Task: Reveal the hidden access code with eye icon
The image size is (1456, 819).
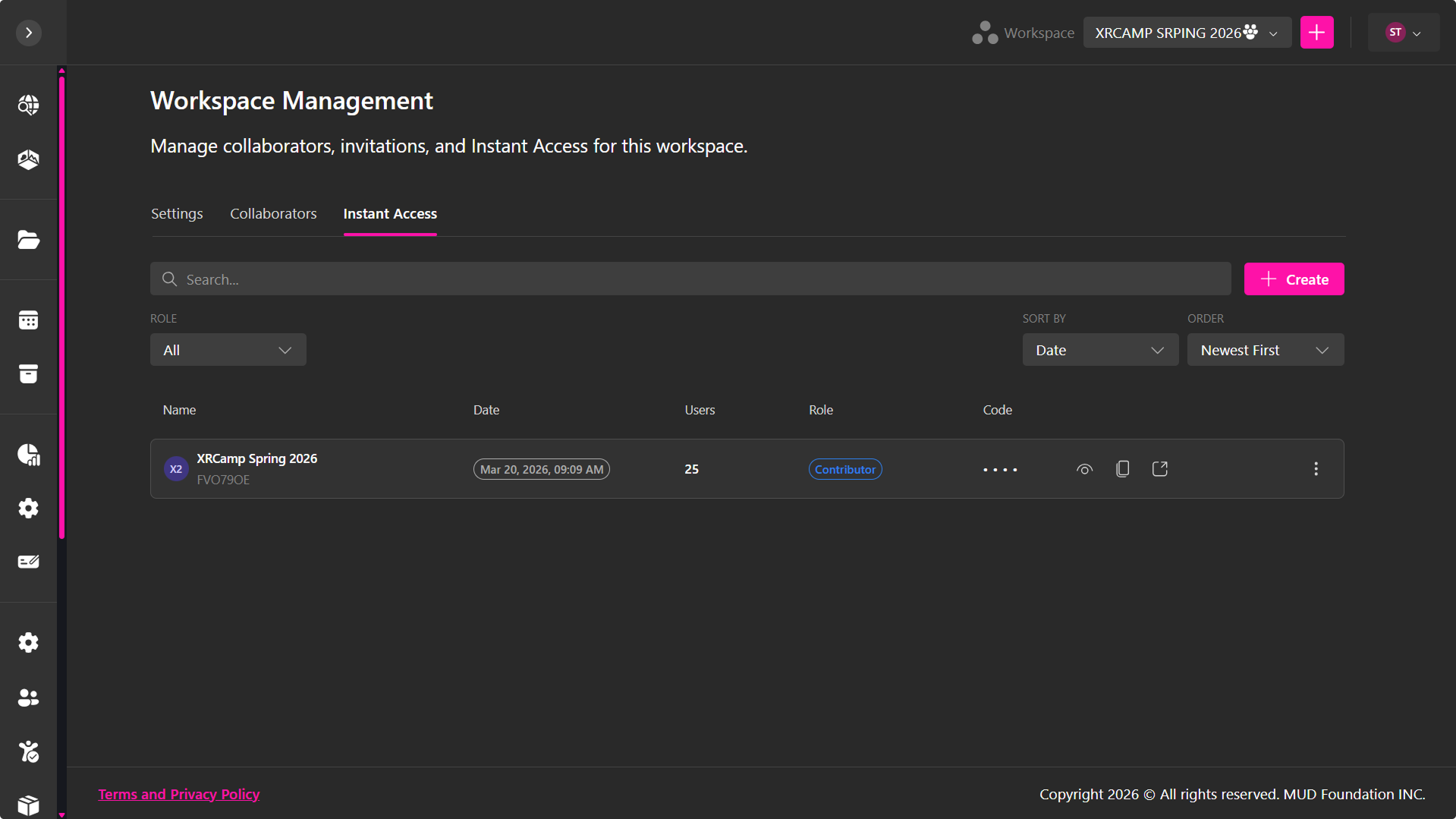Action: click(x=1084, y=469)
